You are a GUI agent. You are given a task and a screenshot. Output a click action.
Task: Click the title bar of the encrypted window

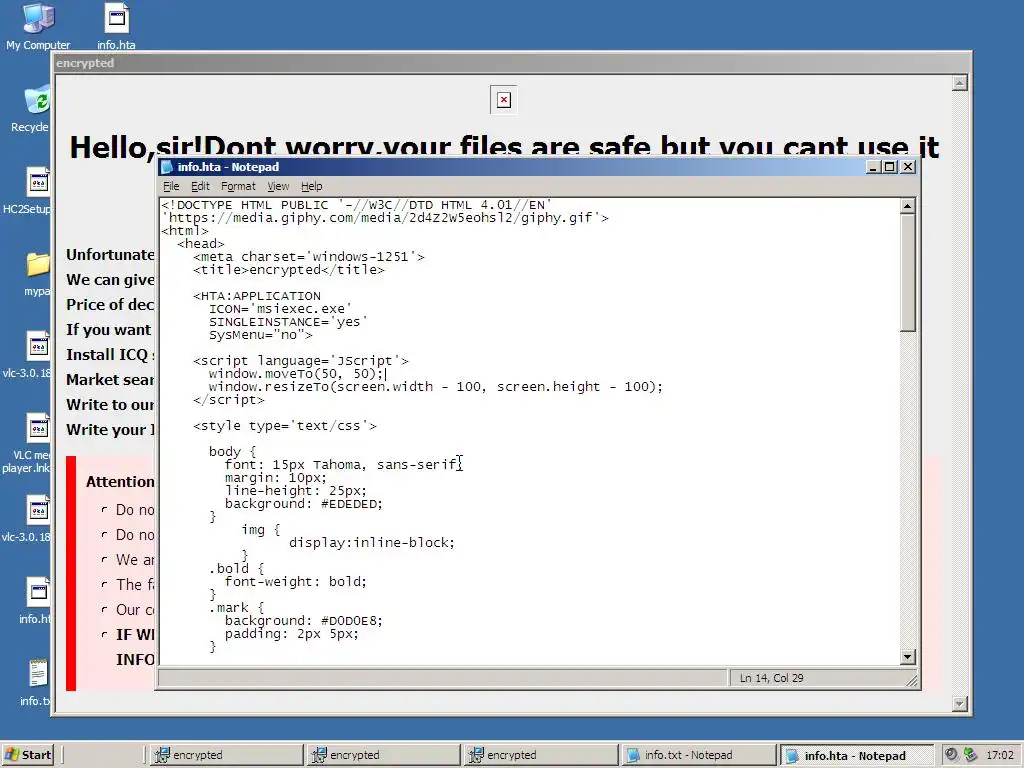(511, 63)
